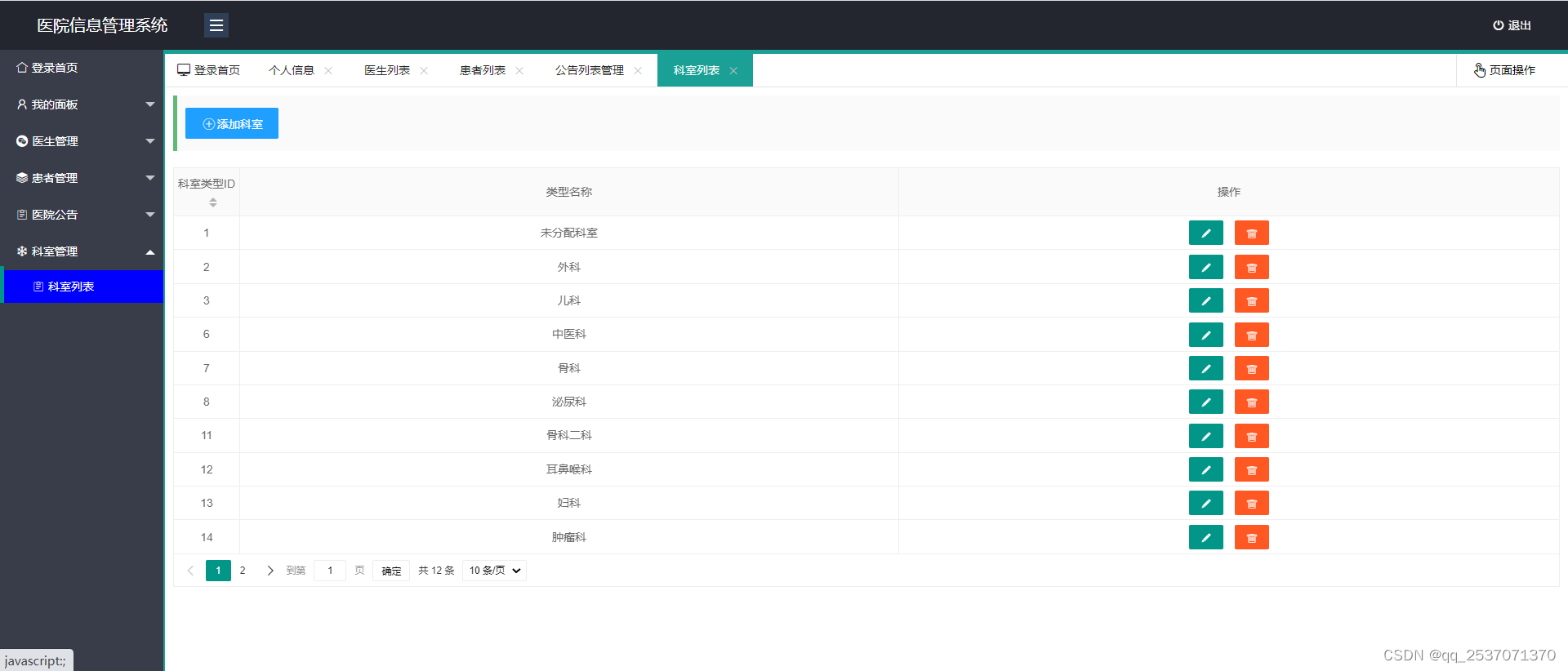Switch to the 医生列表 tab
Screen dimensions: 1568x671
[387, 70]
